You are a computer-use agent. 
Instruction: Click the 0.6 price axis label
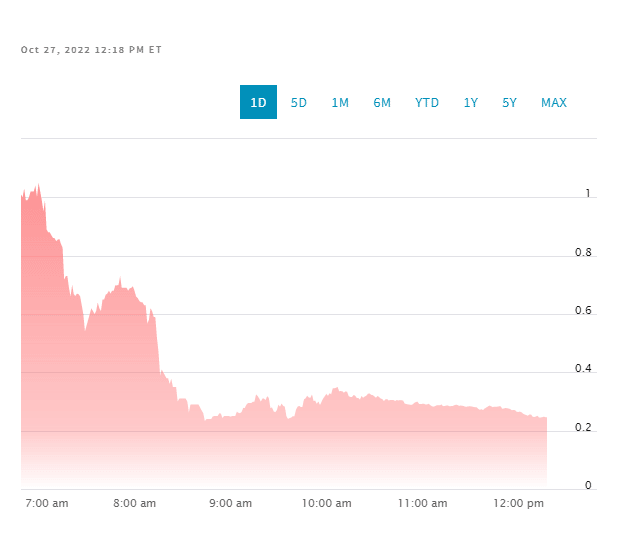(x=582, y=311)
